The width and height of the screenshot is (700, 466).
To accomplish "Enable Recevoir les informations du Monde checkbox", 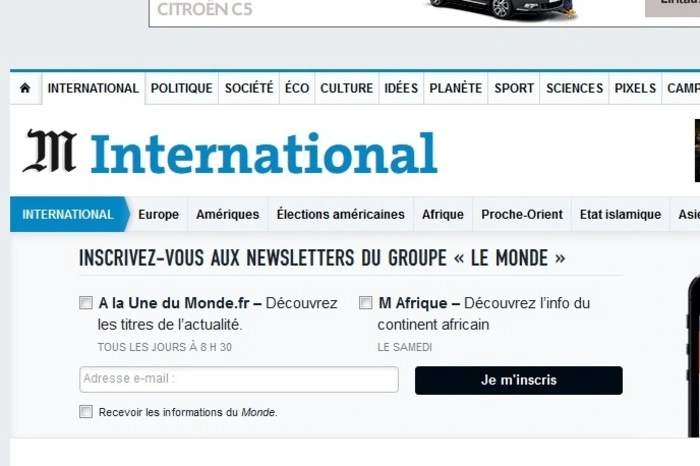I will (x=86, y=412).
